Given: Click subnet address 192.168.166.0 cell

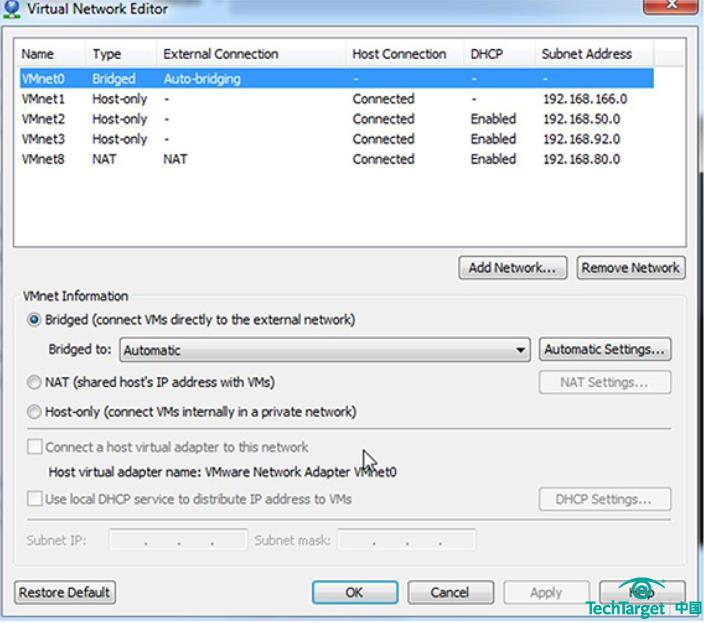Looking at the screenshot, I should pos(585,99).
